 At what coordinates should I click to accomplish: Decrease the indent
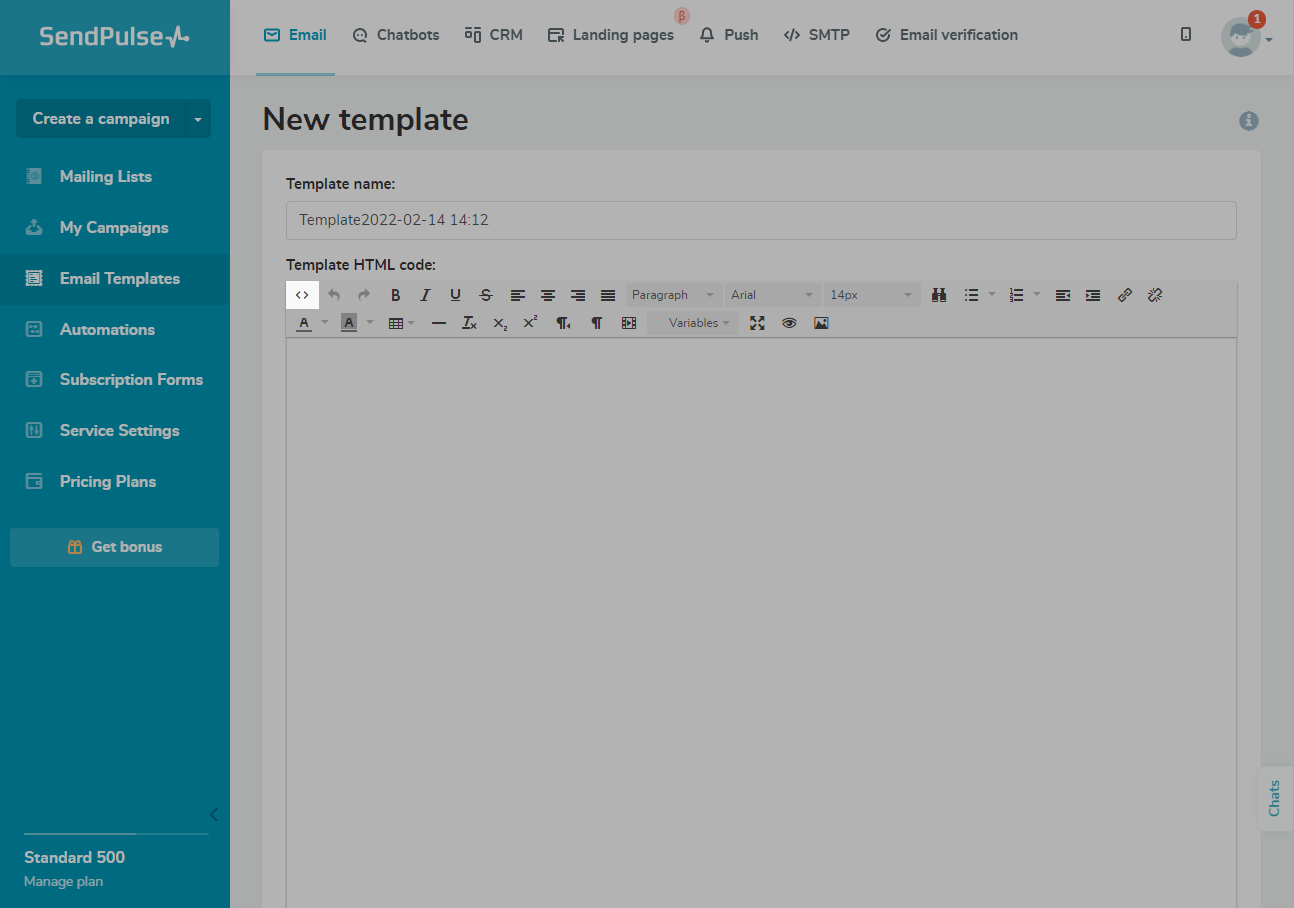tap(1063, 295)
